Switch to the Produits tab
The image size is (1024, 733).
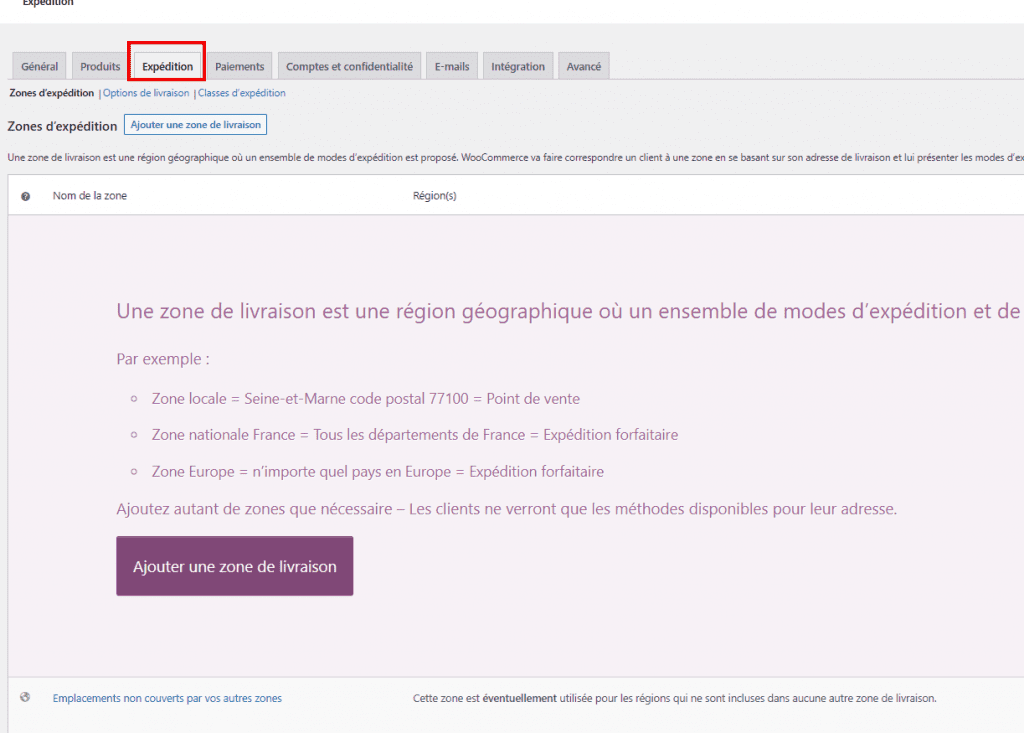100,66
